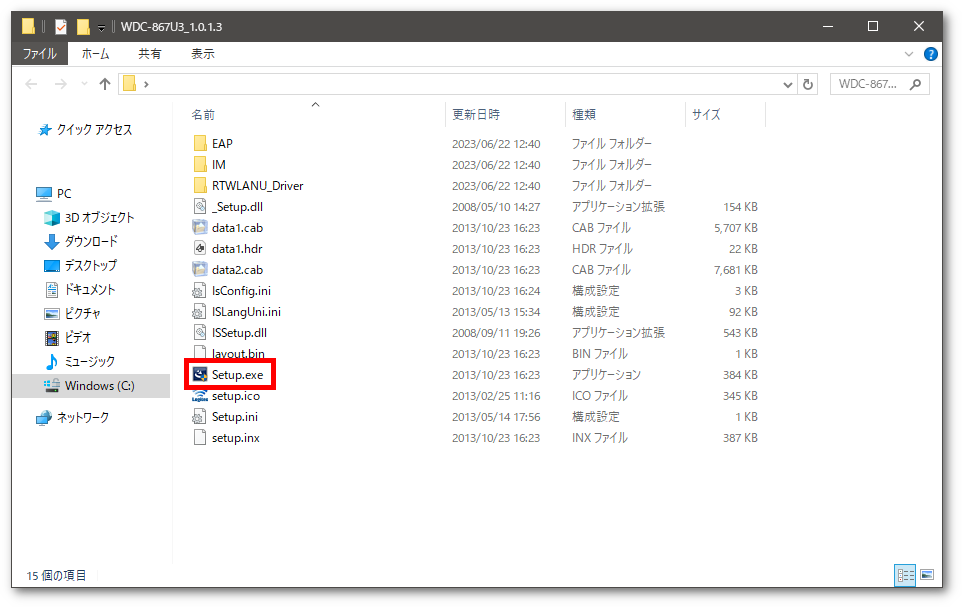The height and width of the screenshot is (607, 962).
Task: Select クイック アクセス in the navigation pane
Action: (85, 130)
